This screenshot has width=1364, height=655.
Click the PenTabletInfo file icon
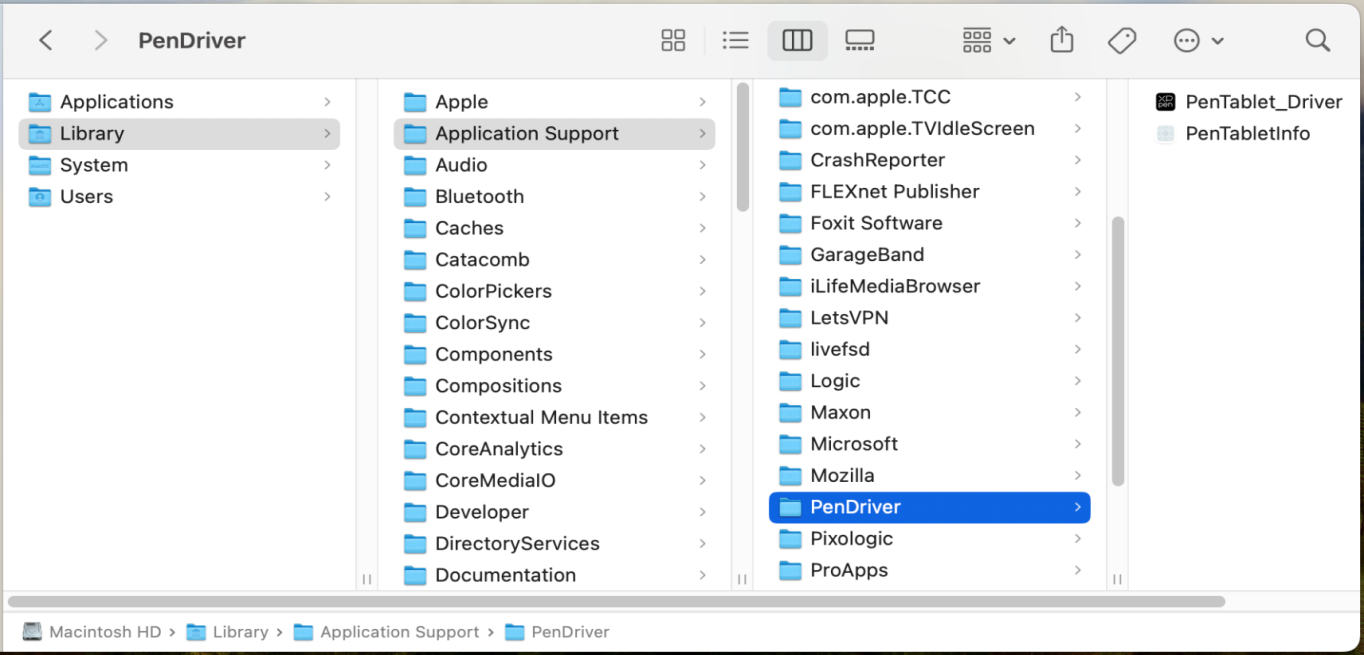coord(1165,133)
